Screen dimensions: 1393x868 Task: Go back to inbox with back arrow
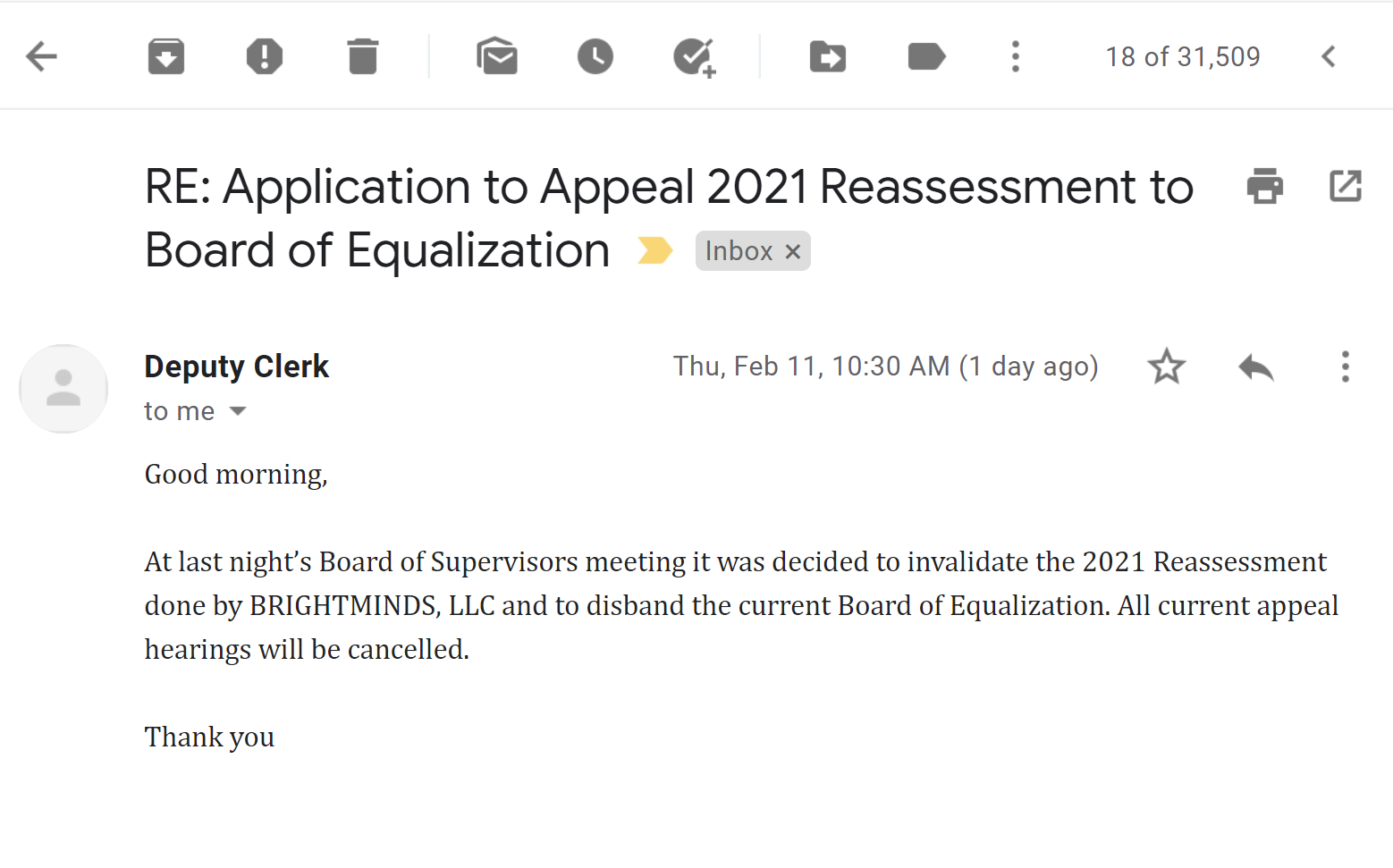(41, 56)
